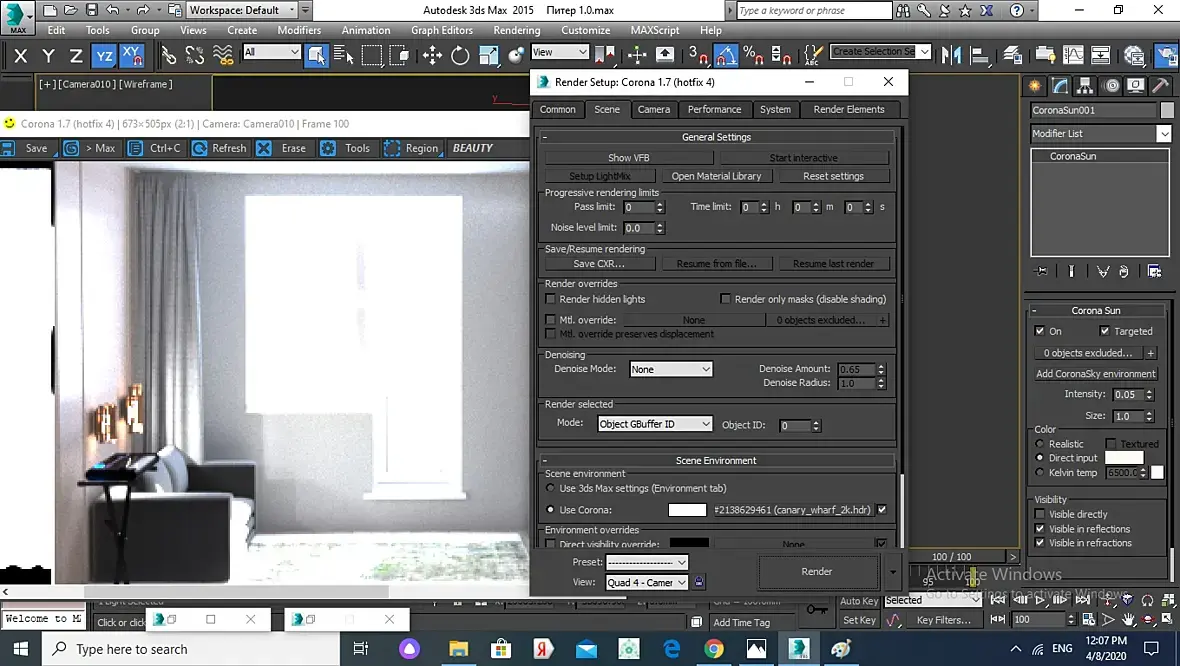Image resolution: width=1180 pixels, height=666 pixels.
Task: Select the Use 3ds Max settings radio
Action: point(550,488)
